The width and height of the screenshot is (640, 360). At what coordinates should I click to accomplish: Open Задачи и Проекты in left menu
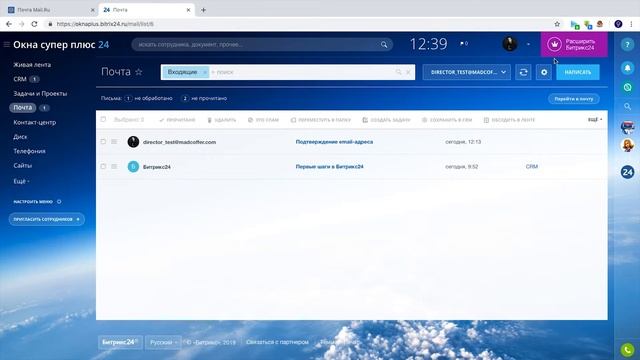tap(40, 93)
